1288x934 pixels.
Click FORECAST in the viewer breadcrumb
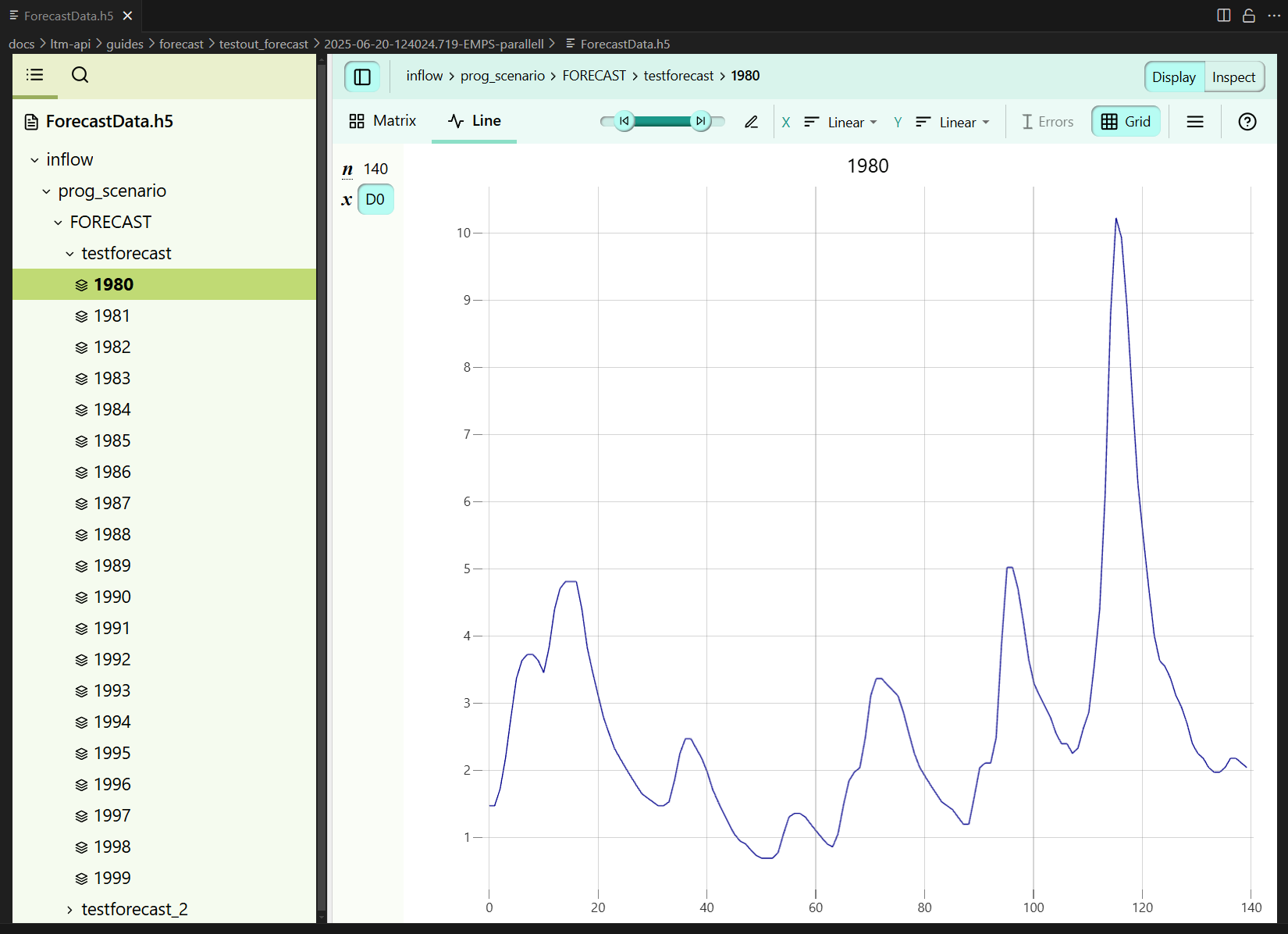[x=594, y=76]
